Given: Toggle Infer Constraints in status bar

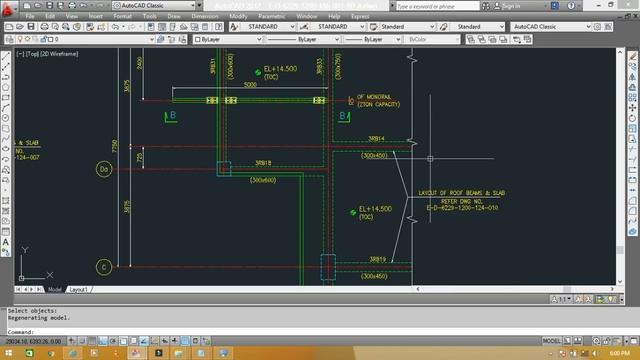Looking at the screenshot, I should (x=72, y=341).
